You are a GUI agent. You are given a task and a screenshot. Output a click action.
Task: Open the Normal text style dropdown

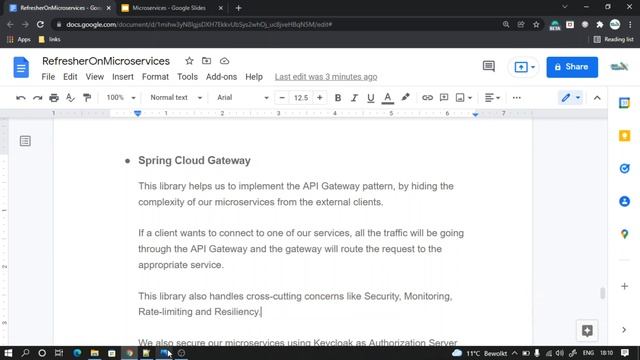coord(176,98)
